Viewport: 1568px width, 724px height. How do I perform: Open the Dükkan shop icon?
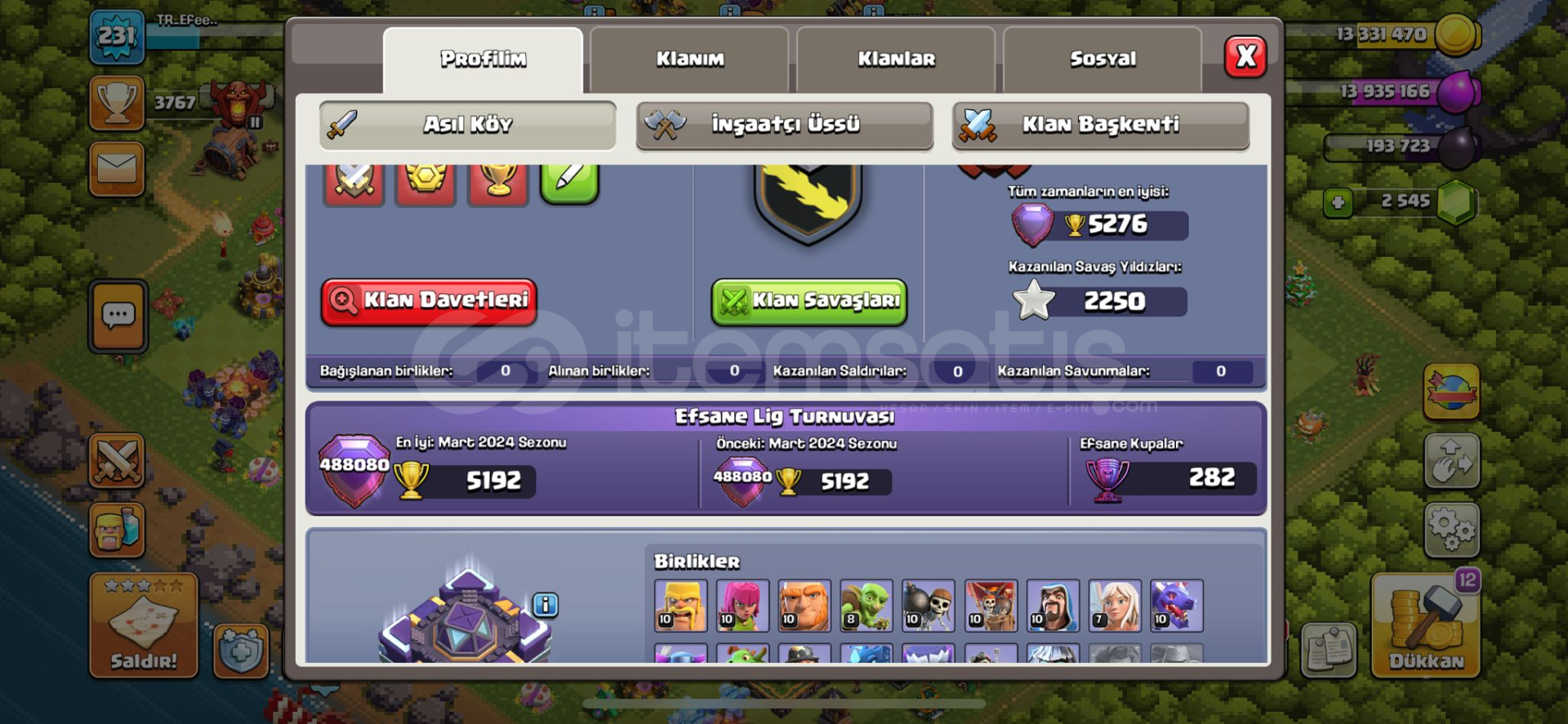(1426, 625)
